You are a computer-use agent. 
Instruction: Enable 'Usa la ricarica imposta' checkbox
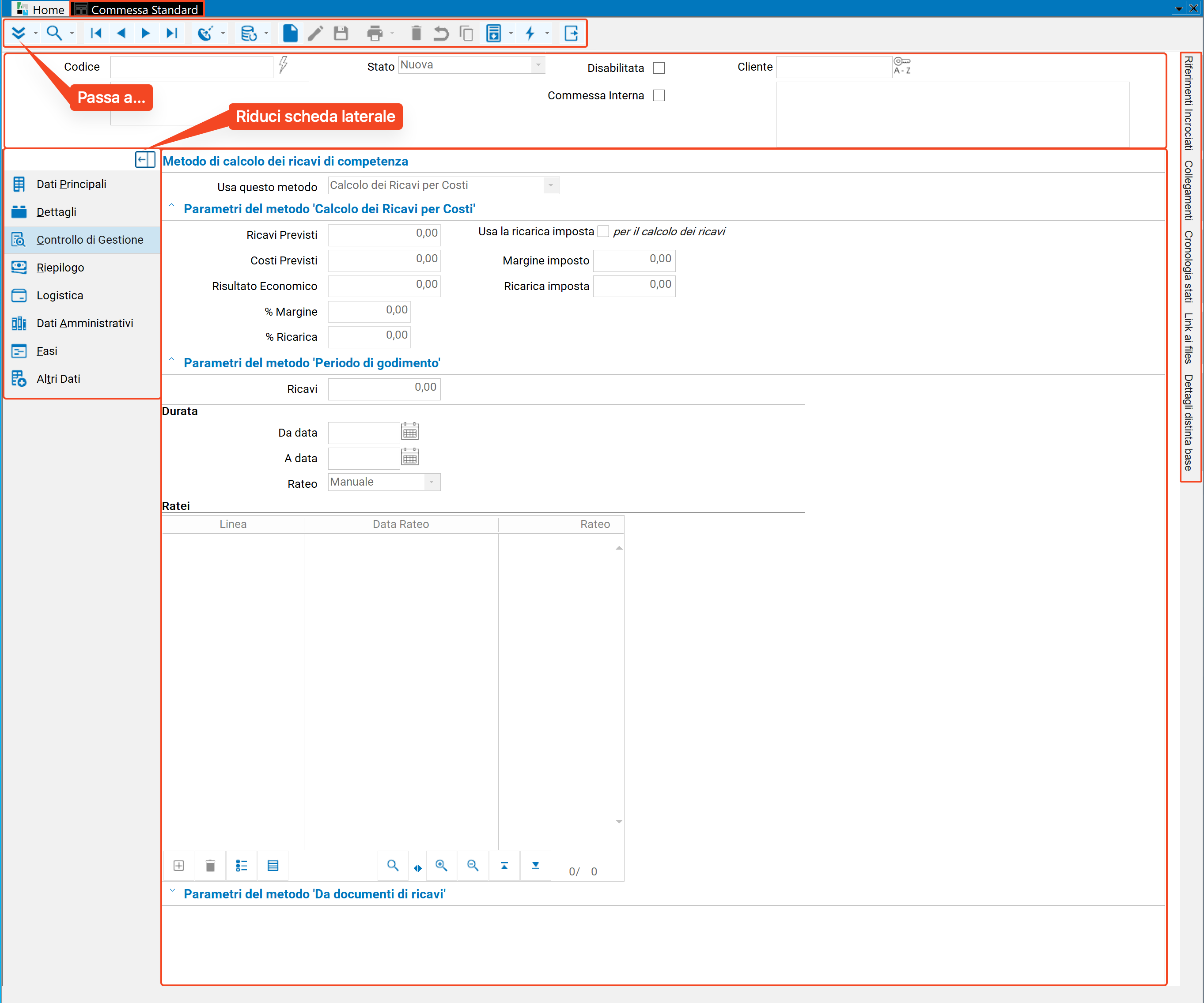(603, 232)
